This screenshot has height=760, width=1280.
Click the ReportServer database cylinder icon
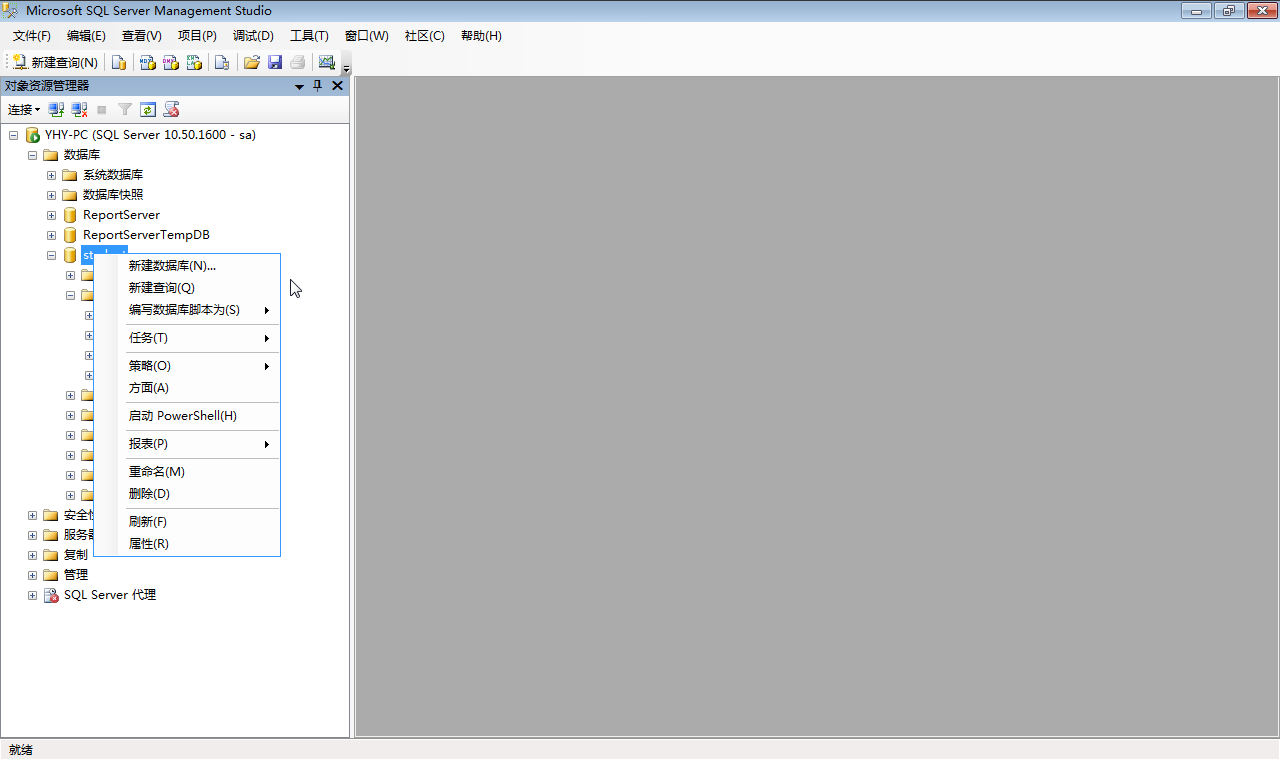coord(70,215)
